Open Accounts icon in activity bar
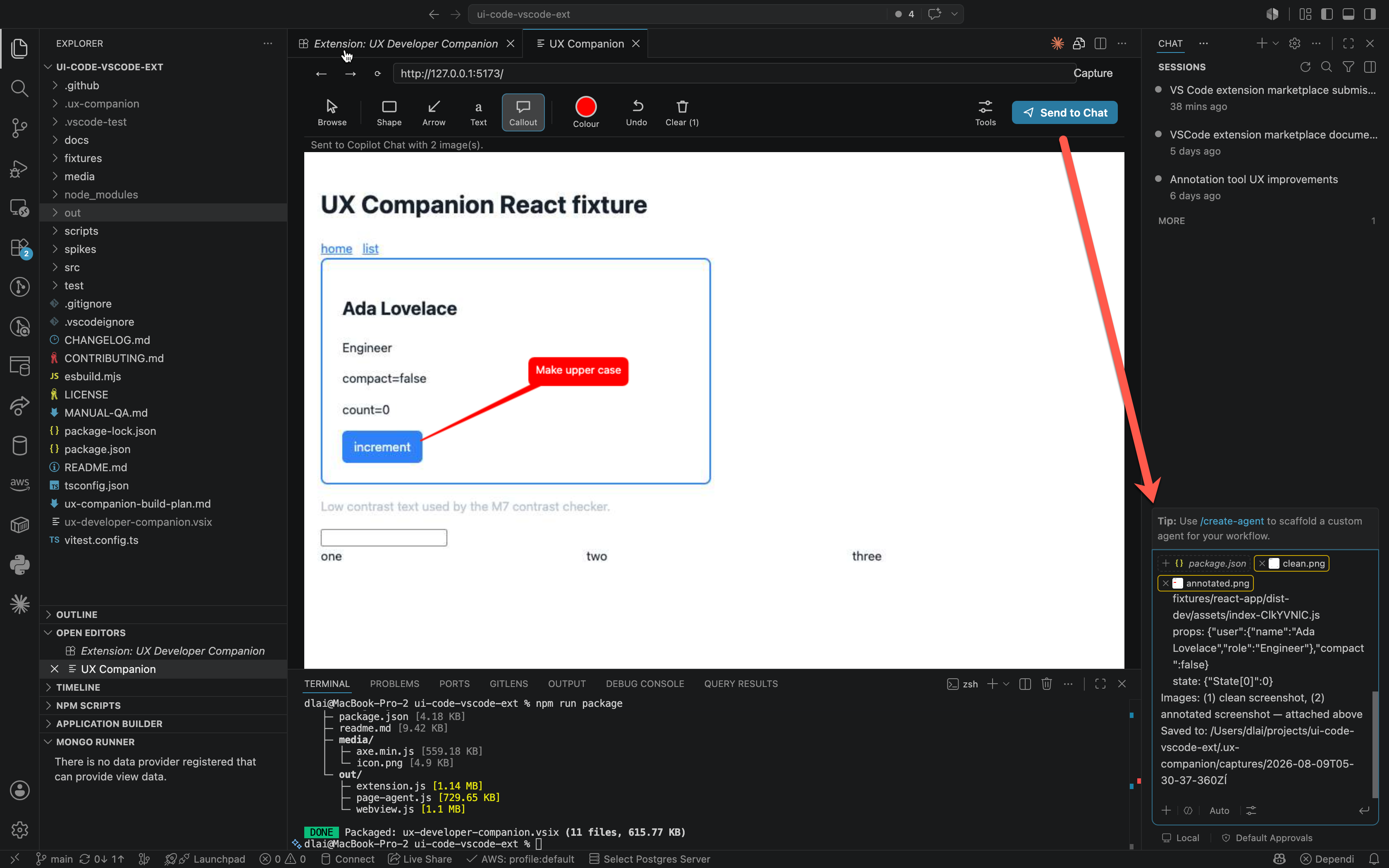1389x868 pixels. (19, 790)
